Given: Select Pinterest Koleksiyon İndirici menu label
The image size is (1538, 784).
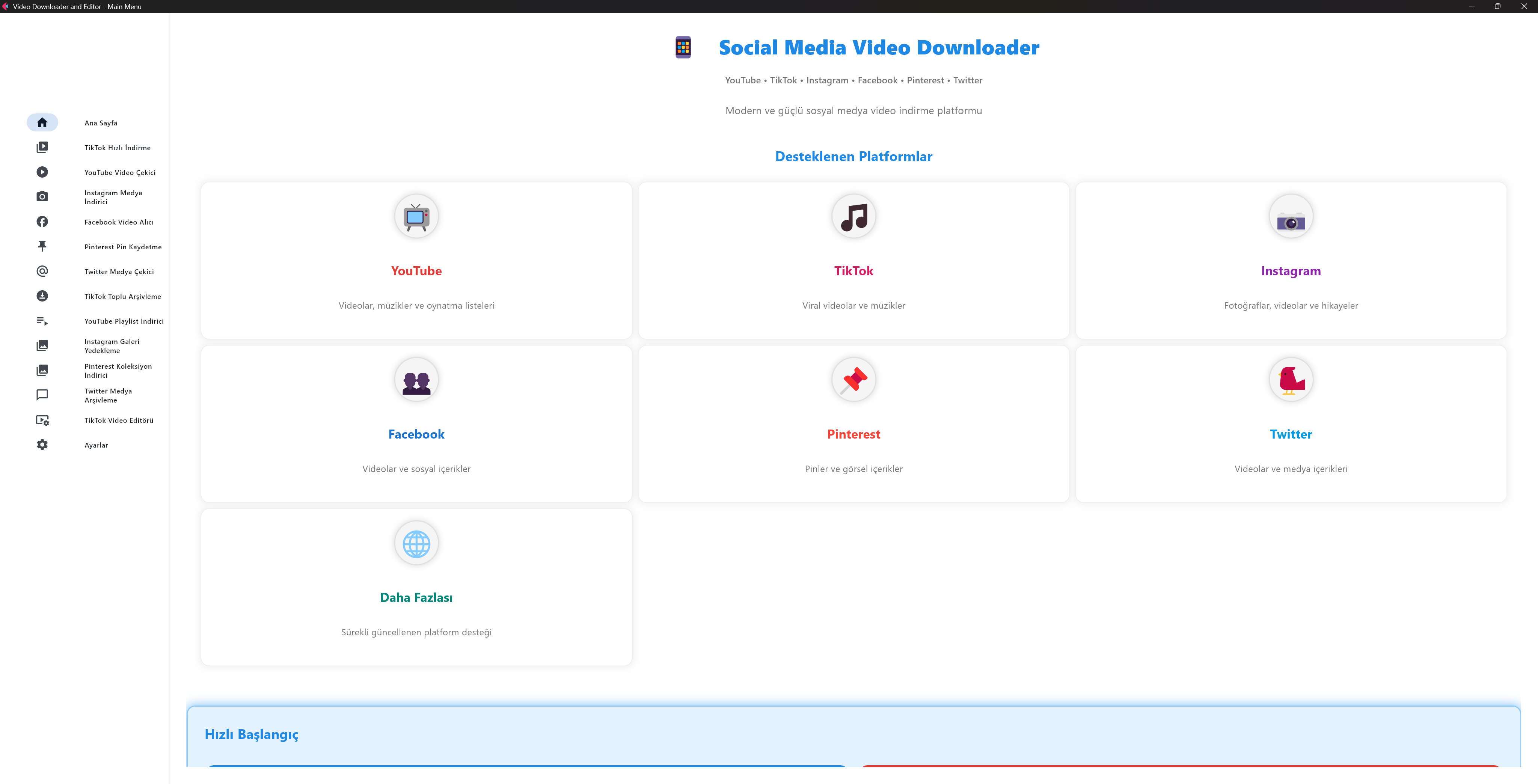Looking at the screenshot, I should (118, 371).
